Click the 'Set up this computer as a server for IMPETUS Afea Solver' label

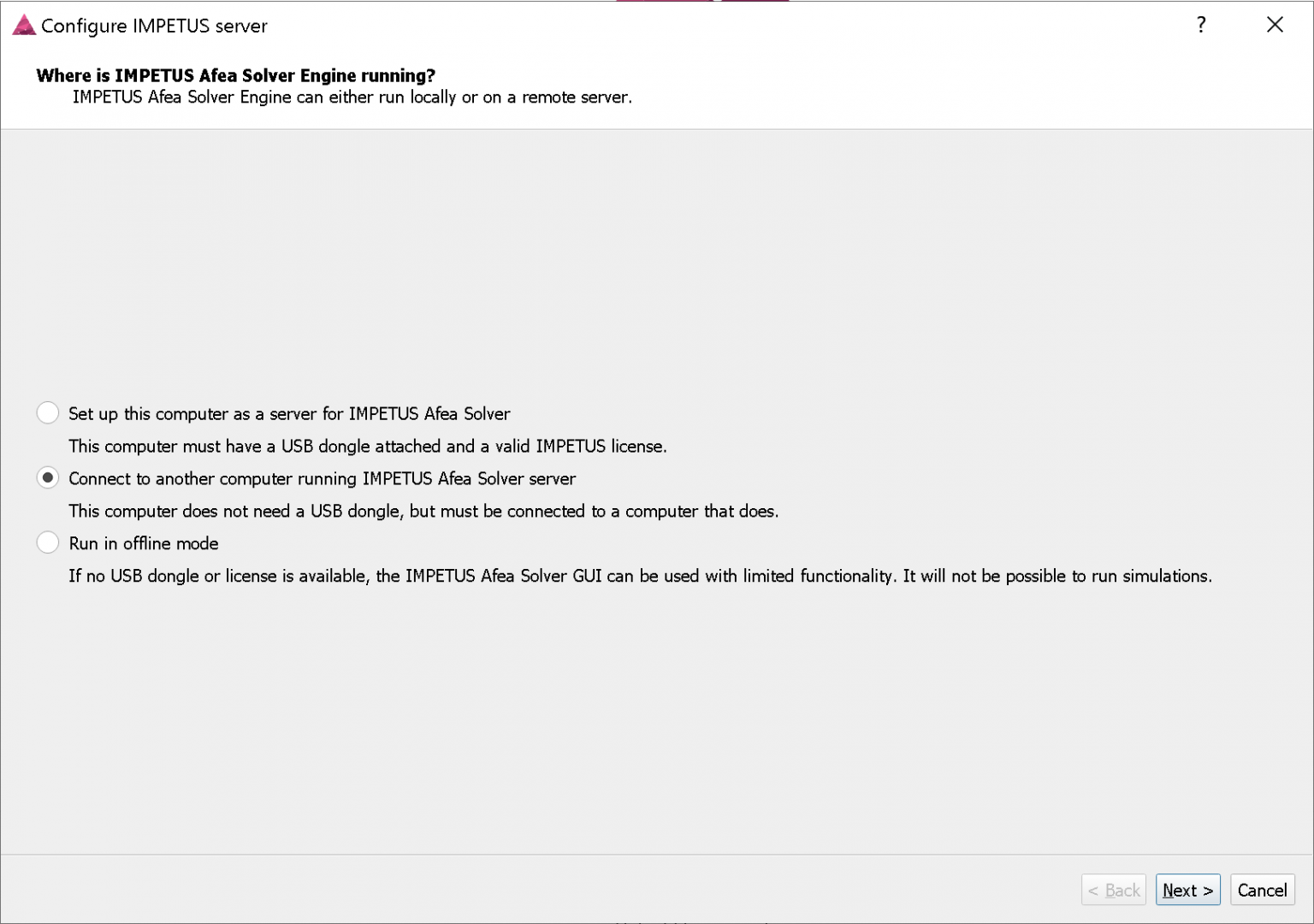pyautogui.click(x=289, y=414)
